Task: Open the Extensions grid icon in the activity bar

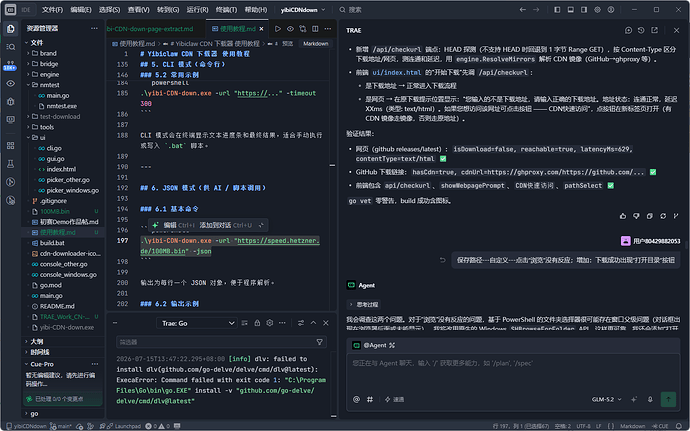Action: click(11, 146)
